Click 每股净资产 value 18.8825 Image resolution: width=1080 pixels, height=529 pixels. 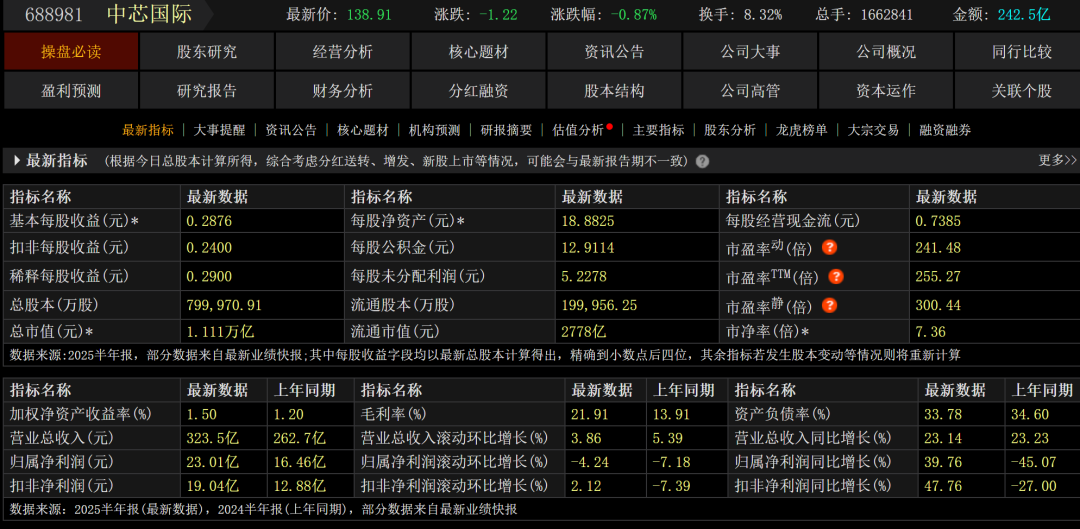click(588, 221)
